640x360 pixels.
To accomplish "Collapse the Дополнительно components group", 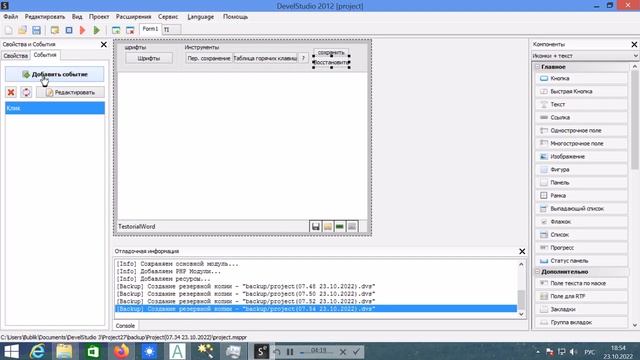I will (x=538, y=271).
